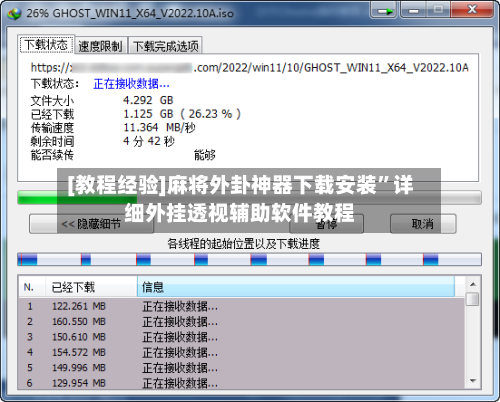Click the 已经下载 column header
Screen dimensions: 500x402
click(x=91, y=287)
